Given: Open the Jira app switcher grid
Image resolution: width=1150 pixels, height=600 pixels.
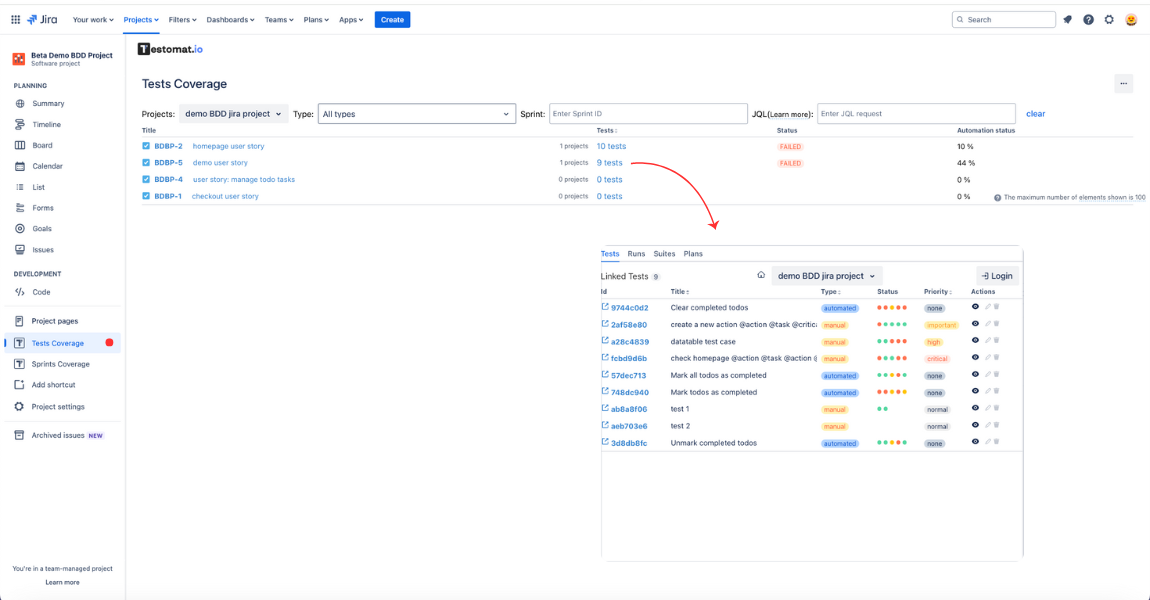Looking at the screenshot, I should [x=14, y=19].
